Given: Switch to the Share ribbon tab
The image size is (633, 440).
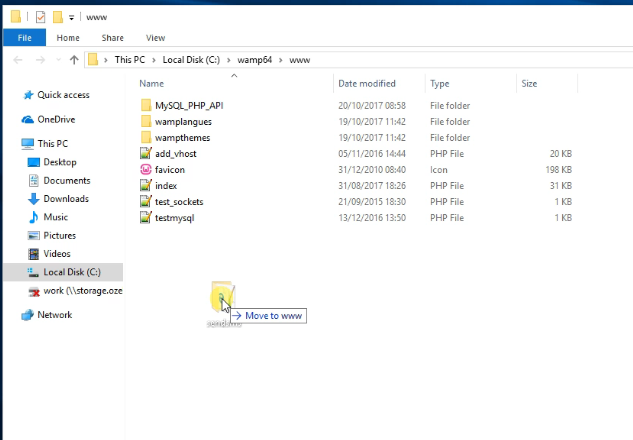Looking at the screenshot, I should tap(113, 38).
